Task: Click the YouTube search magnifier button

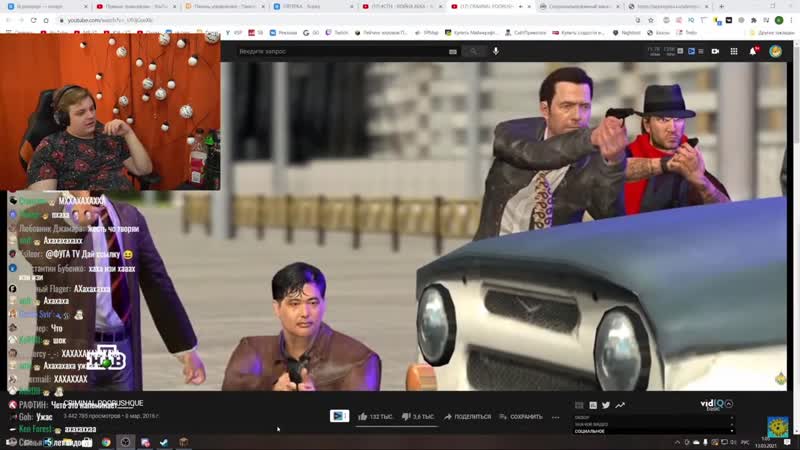Action: [x=473, y=52]
